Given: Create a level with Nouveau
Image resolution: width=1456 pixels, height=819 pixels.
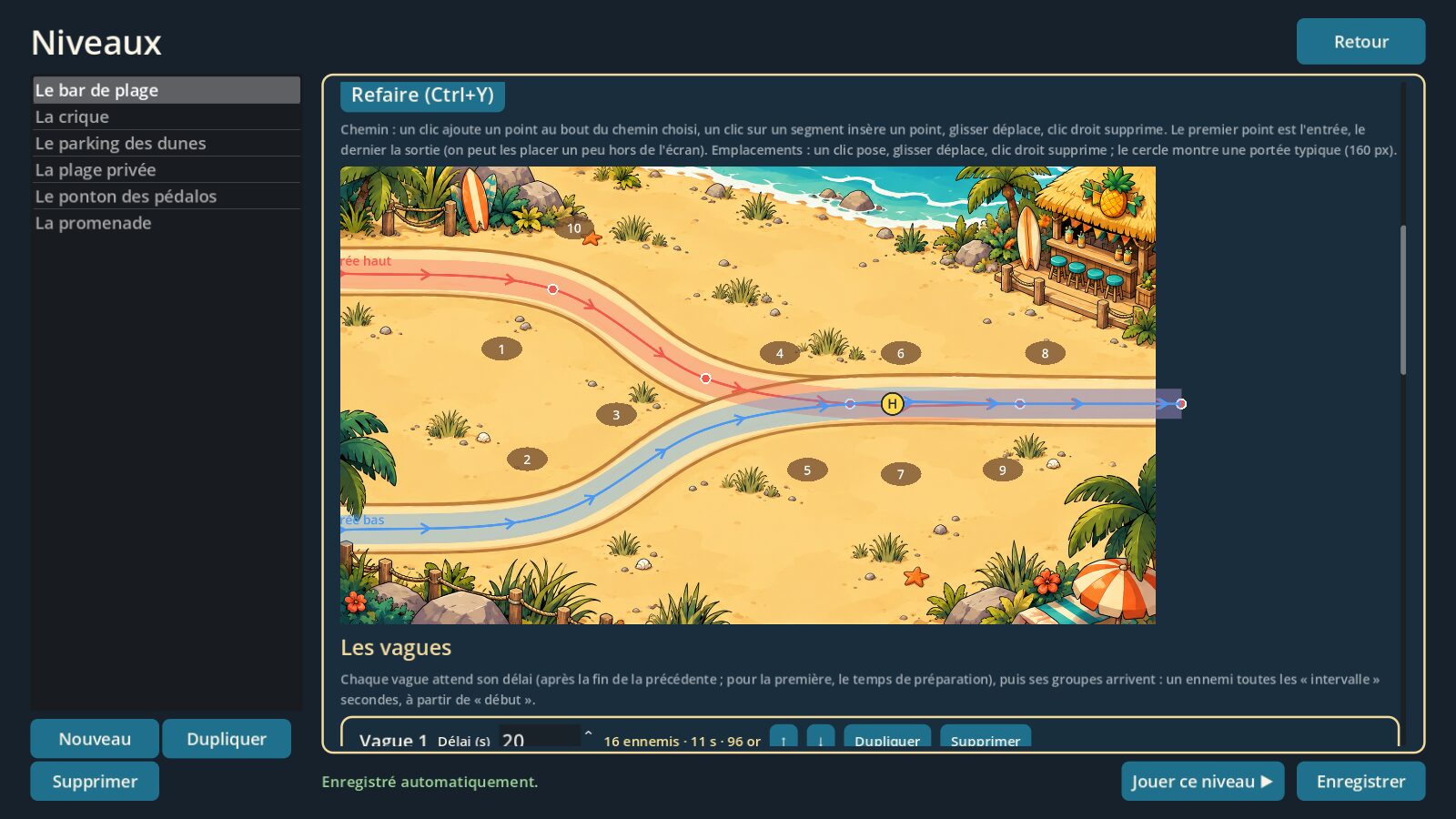Looking at the screenshot, I should pos(95,739).
